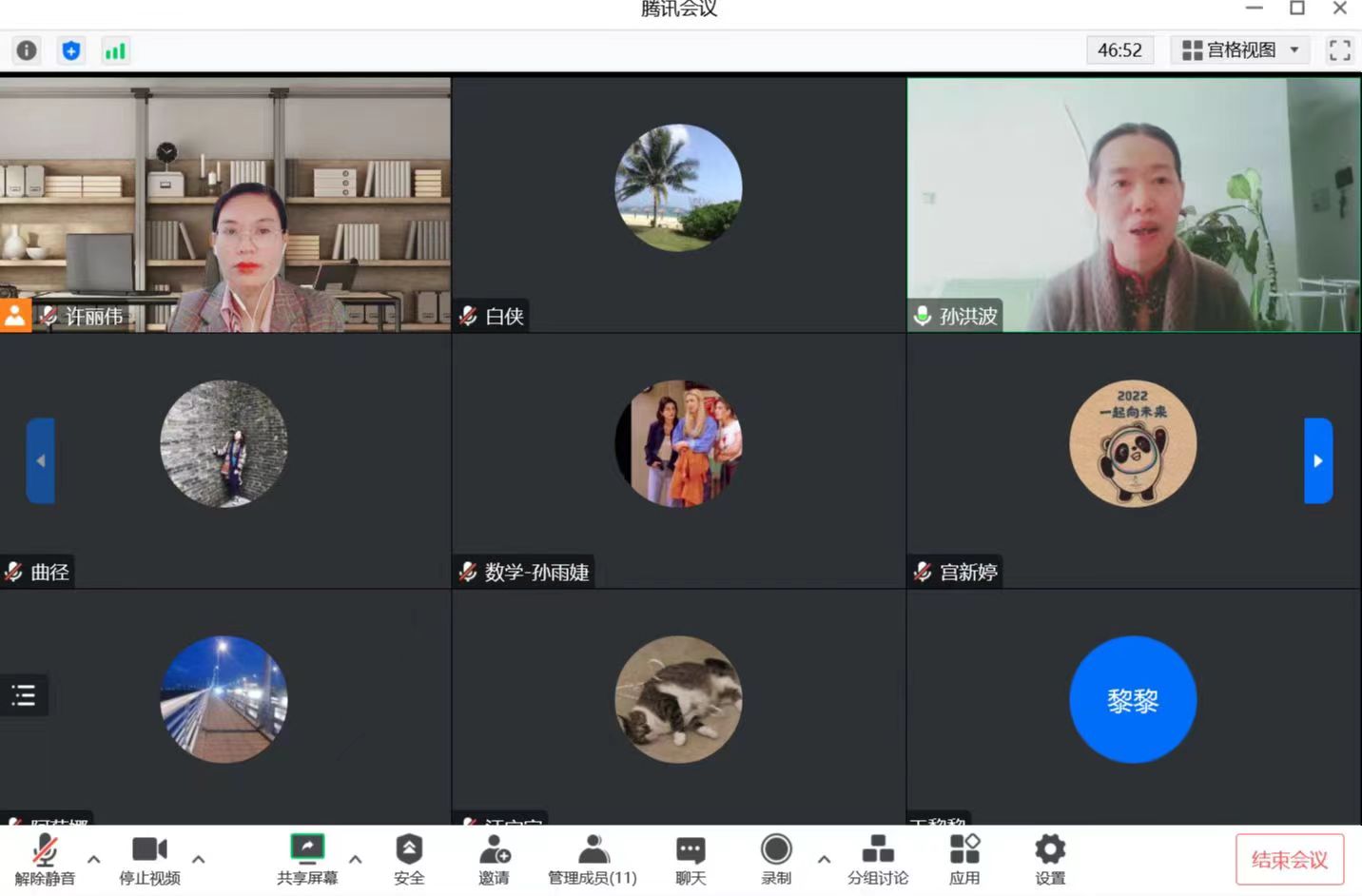Check the network signal strength icon
This screenshot has width=1362, height=896.
click(115, 50)
